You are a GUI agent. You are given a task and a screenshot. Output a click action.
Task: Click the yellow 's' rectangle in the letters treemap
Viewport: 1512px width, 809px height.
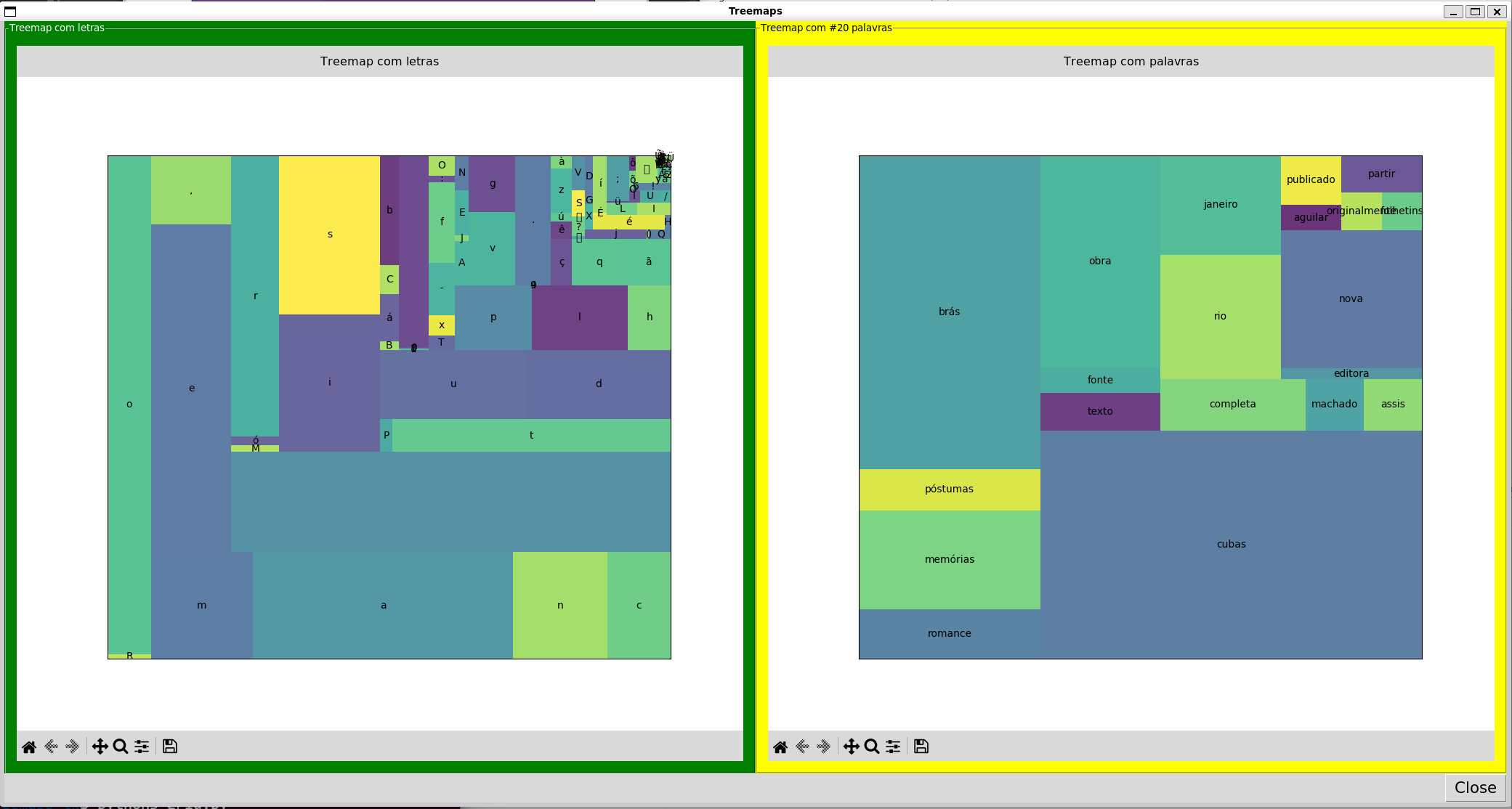[x=329, y=235]
